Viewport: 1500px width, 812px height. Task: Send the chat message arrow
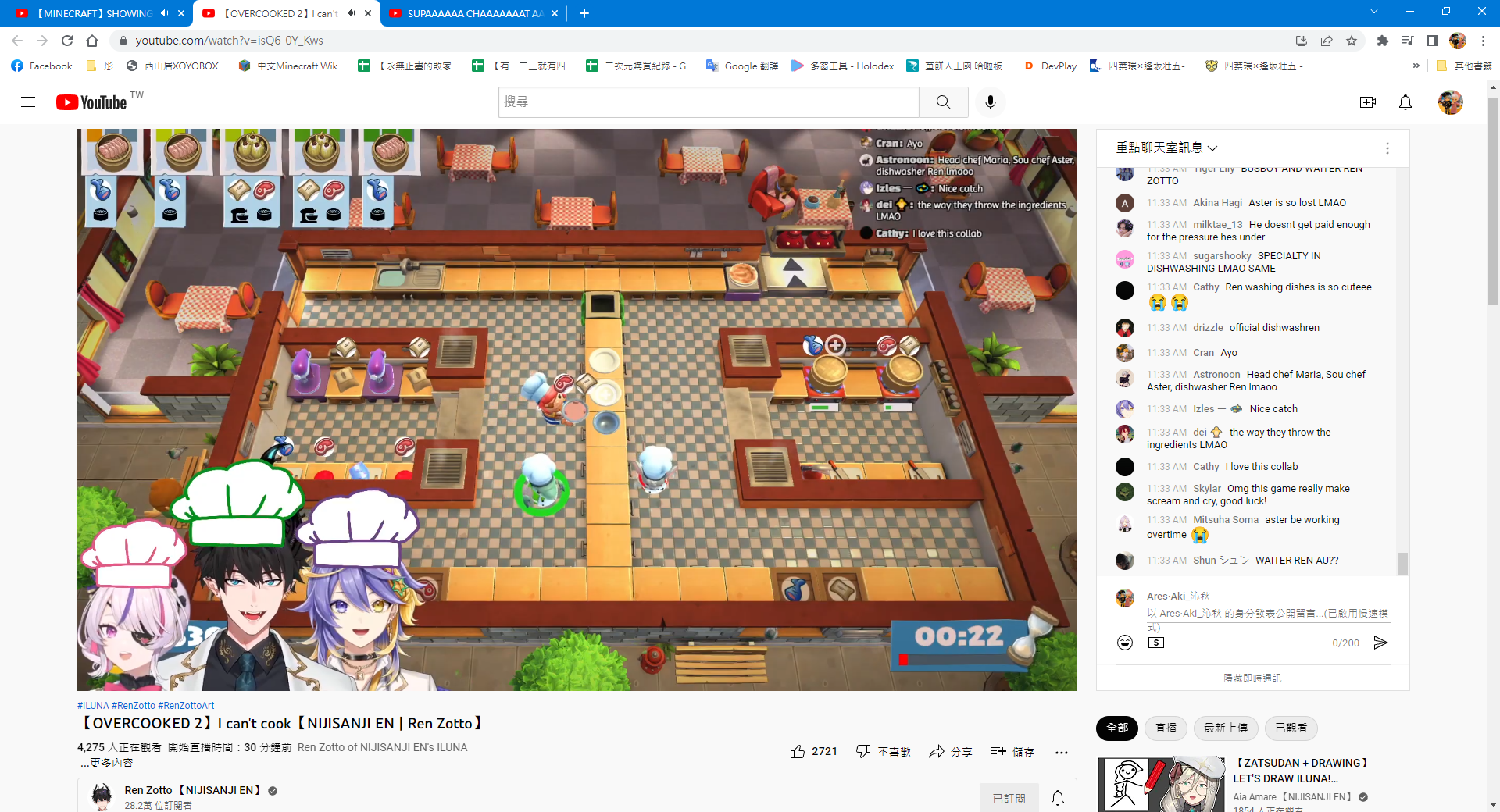click(1380, 643)
